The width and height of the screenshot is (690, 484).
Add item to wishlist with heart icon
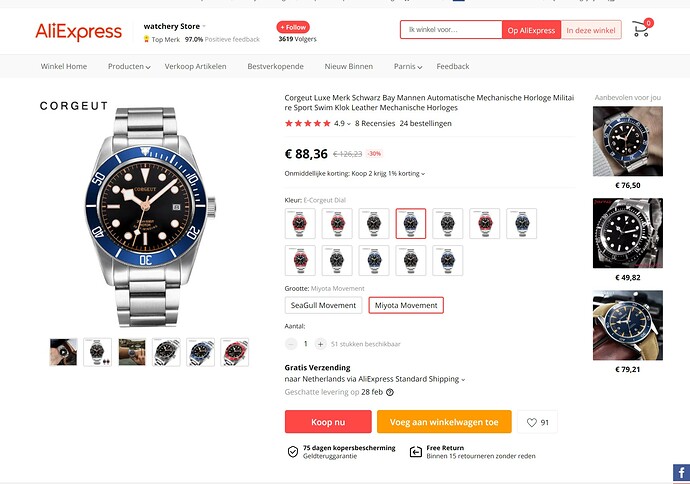click(x=538, y=422)
